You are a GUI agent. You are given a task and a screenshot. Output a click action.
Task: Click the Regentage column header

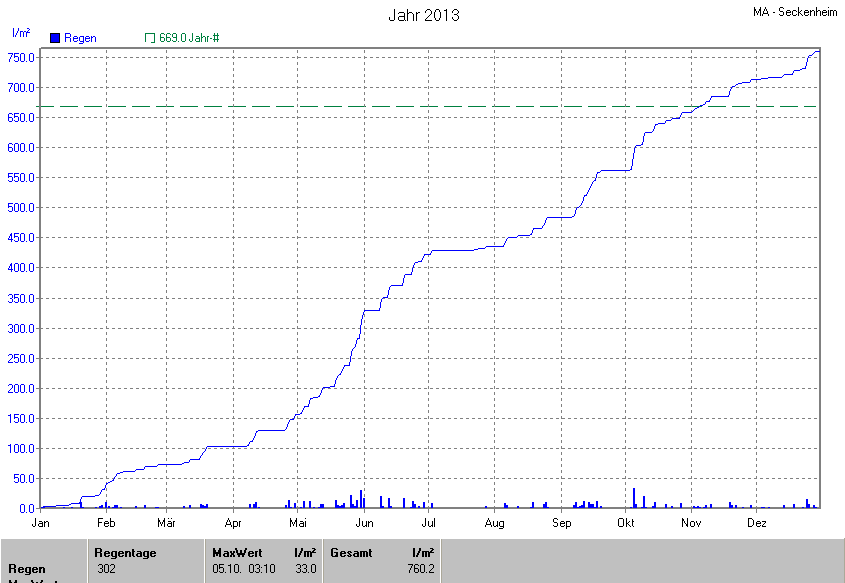point(125,553)
